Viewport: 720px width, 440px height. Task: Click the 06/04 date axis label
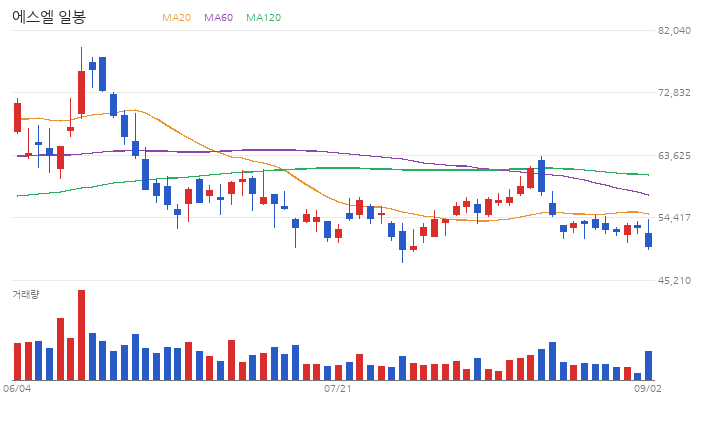[17, 389]
